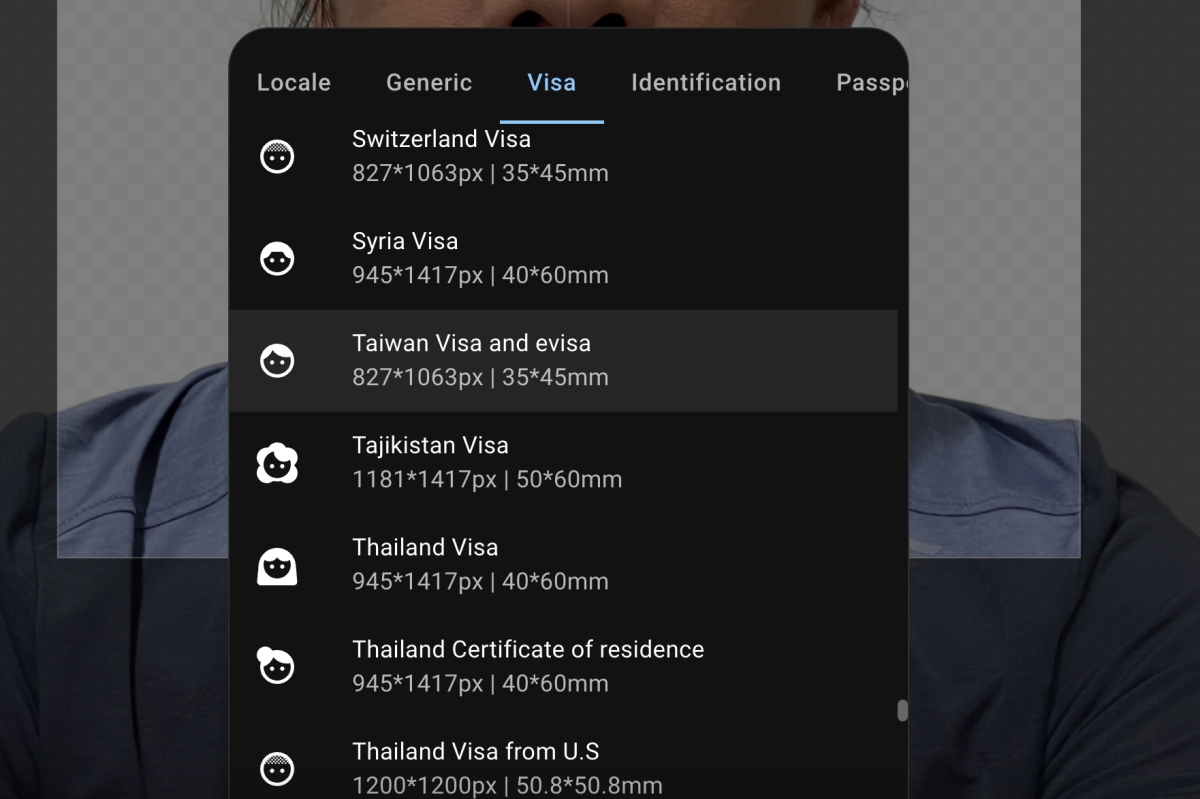The image size is (1200, 799).
Task: Choose Thailand Visa from U.S preset
Action: (507, 768)
